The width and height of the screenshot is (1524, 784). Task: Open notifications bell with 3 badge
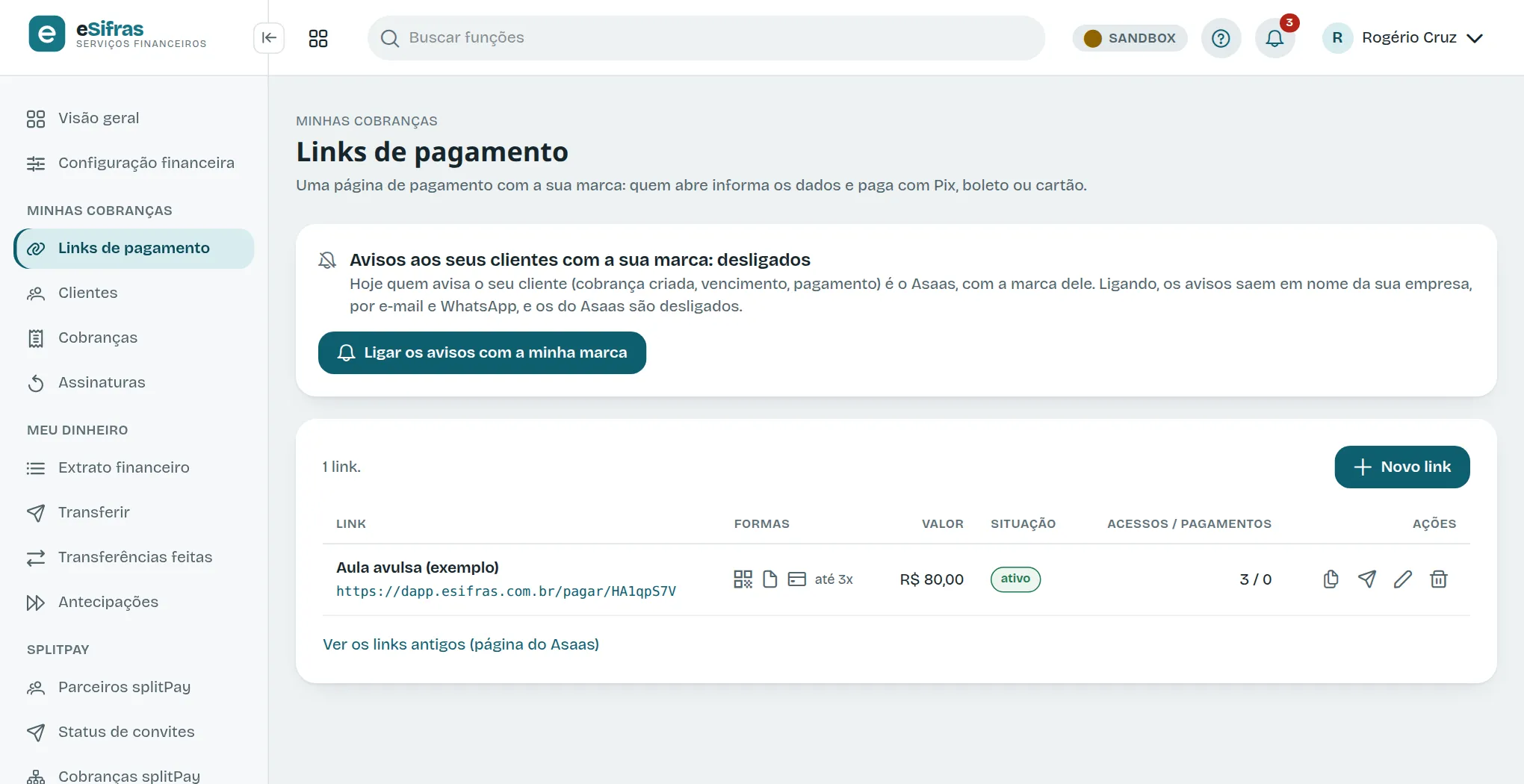click(x=1274, y=38)
